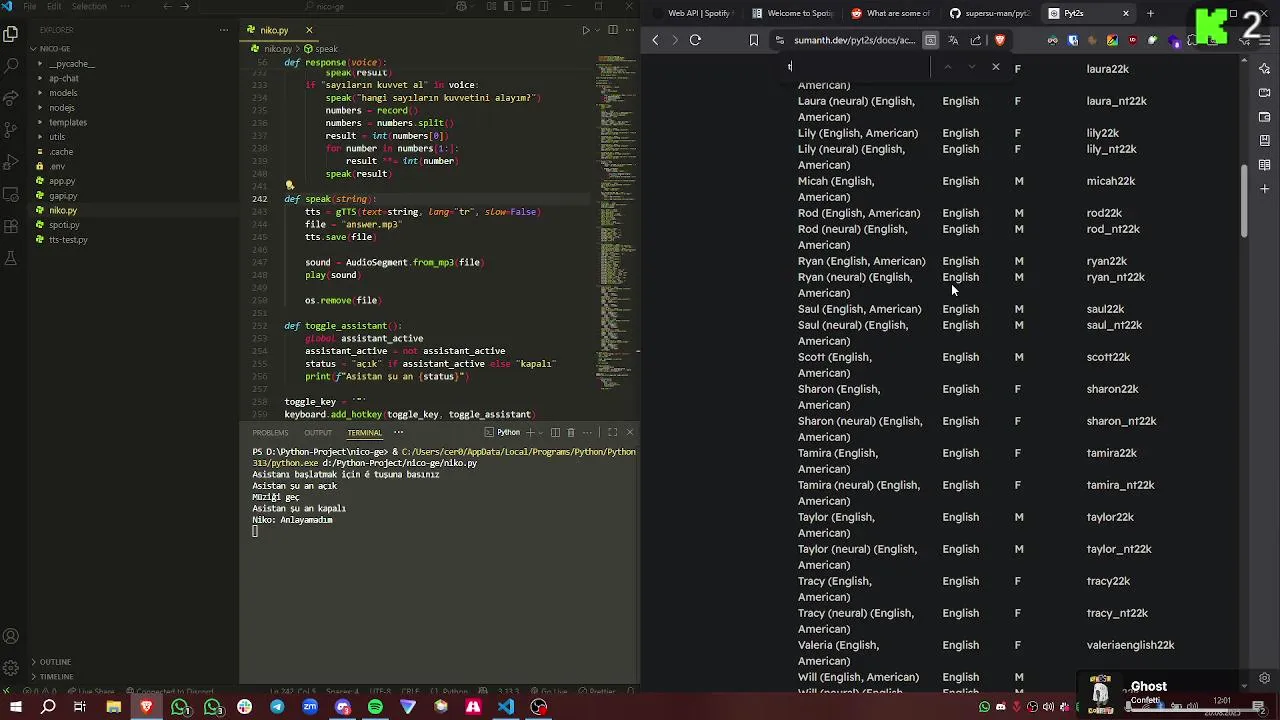The height and width of the screenshot is (720, 1280).
Task: Switch to the TERMINAL panel tab
Action: pyautogui.click(x=364, y=432)
